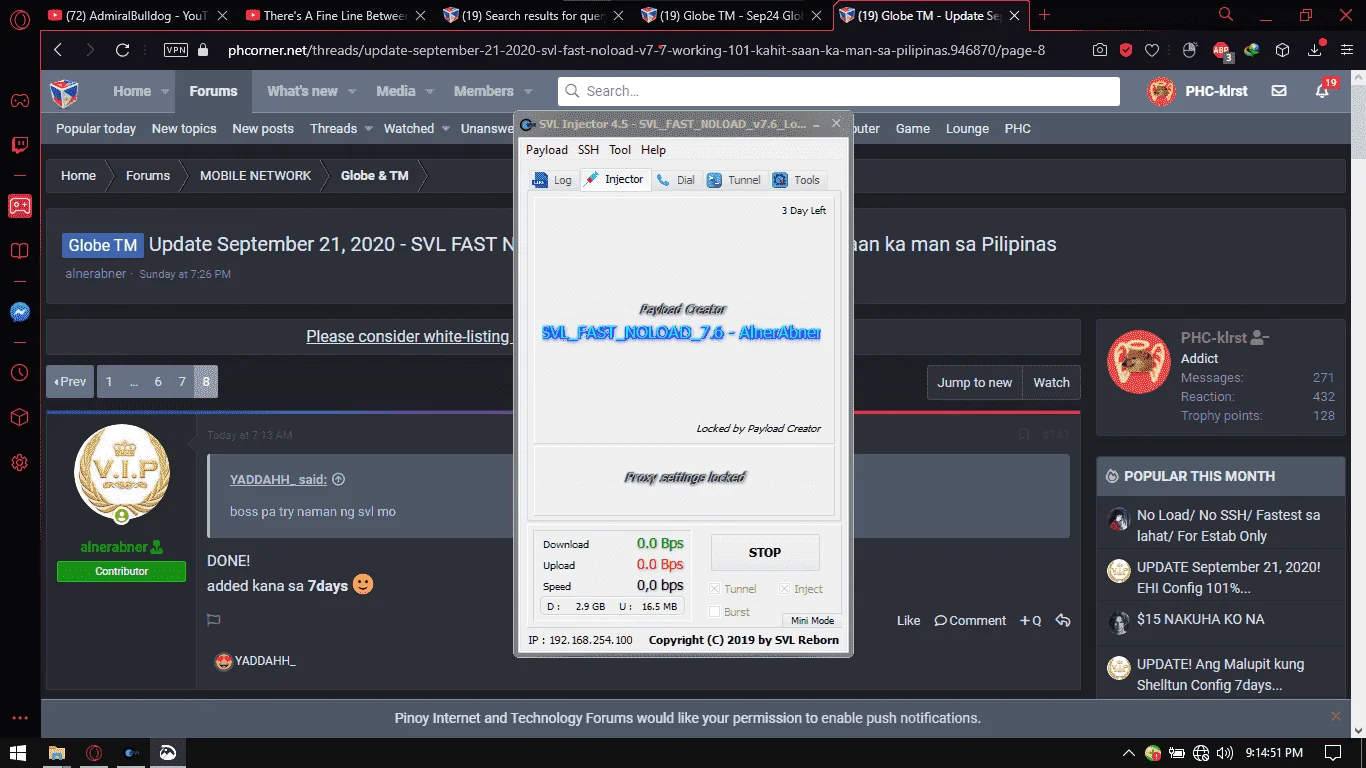Screen dimensions: 1366x768
Task: Open a new browser tab
Action: coord(1045,15)
